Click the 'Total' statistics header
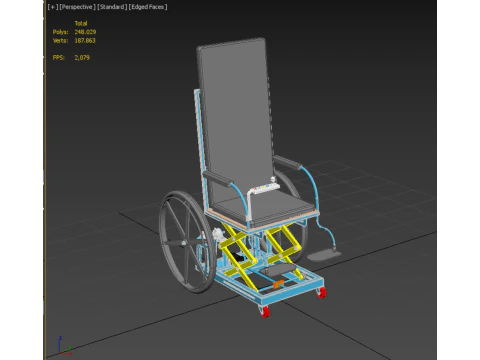 (81, 23)
